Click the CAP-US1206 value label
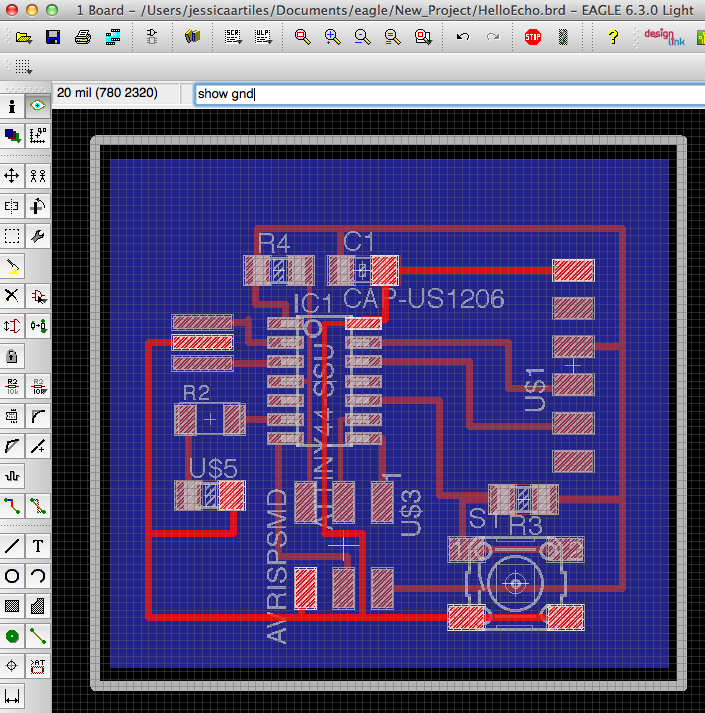The width and height of the screenshot is (705, 713). 423,299
